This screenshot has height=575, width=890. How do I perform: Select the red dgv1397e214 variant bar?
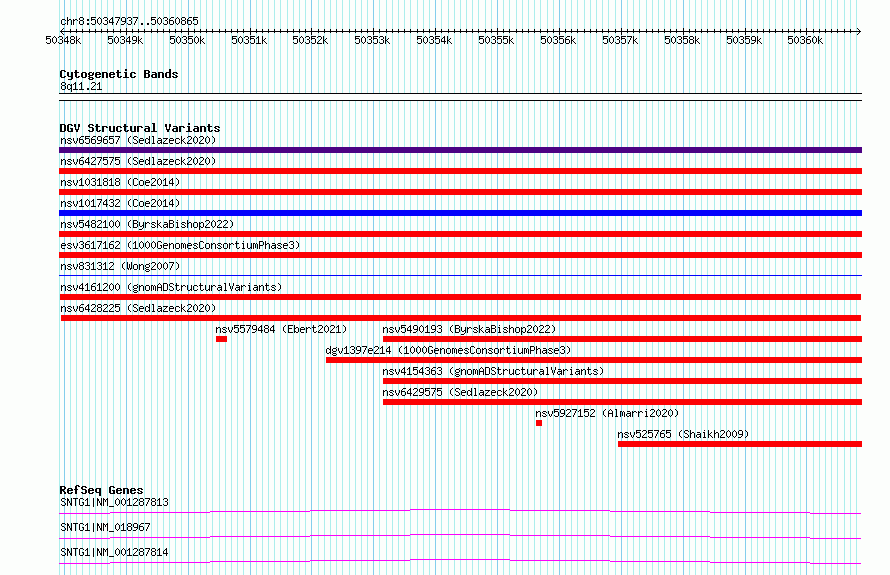point(594,360)
